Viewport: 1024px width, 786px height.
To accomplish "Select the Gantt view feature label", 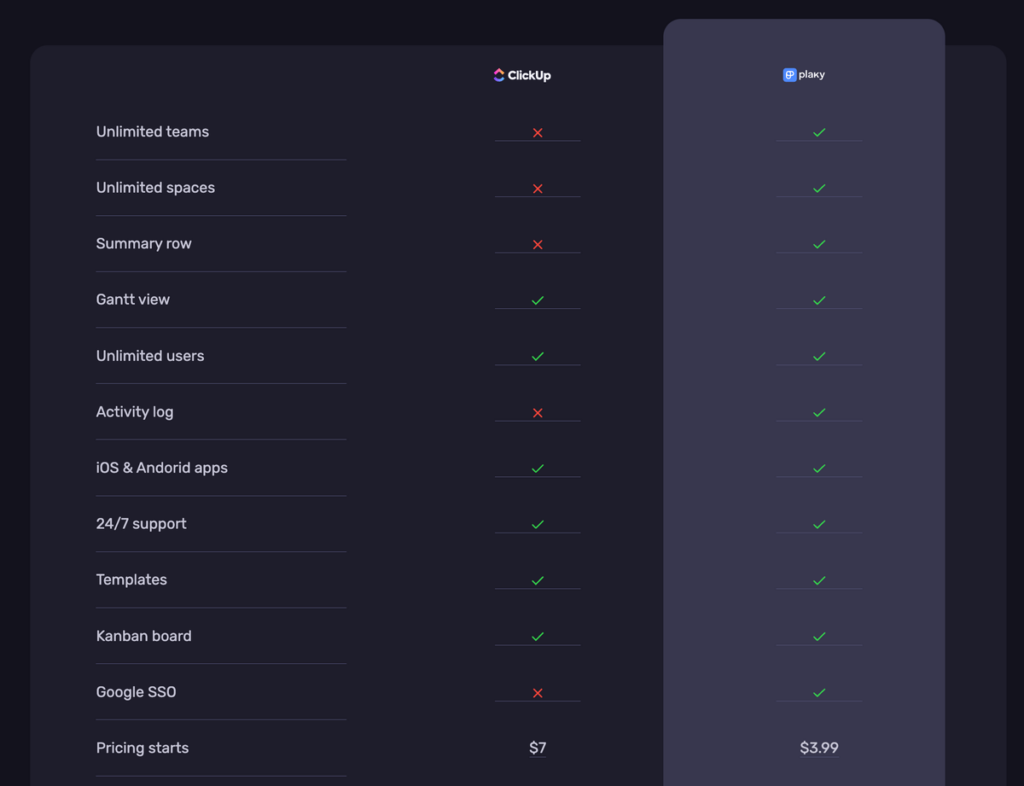I will [x=133, y=300].
